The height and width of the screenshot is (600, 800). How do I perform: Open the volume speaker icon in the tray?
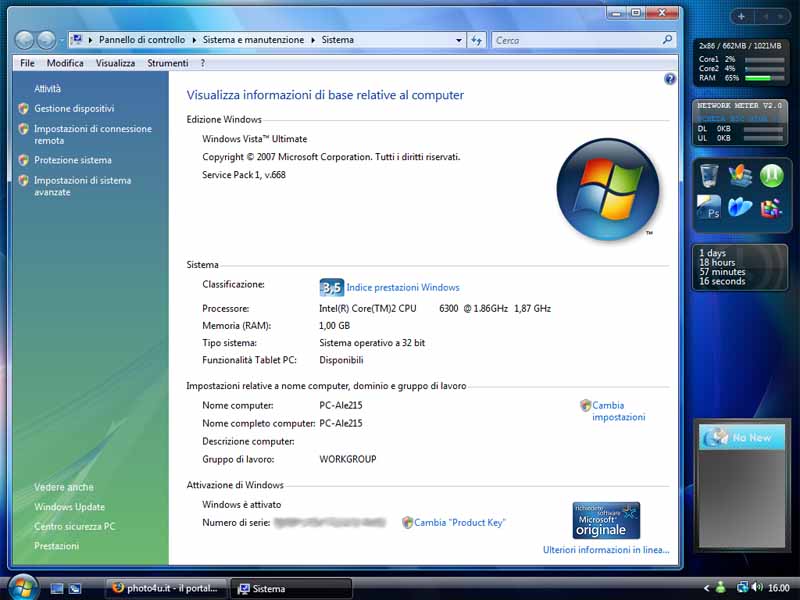point(758,588)
